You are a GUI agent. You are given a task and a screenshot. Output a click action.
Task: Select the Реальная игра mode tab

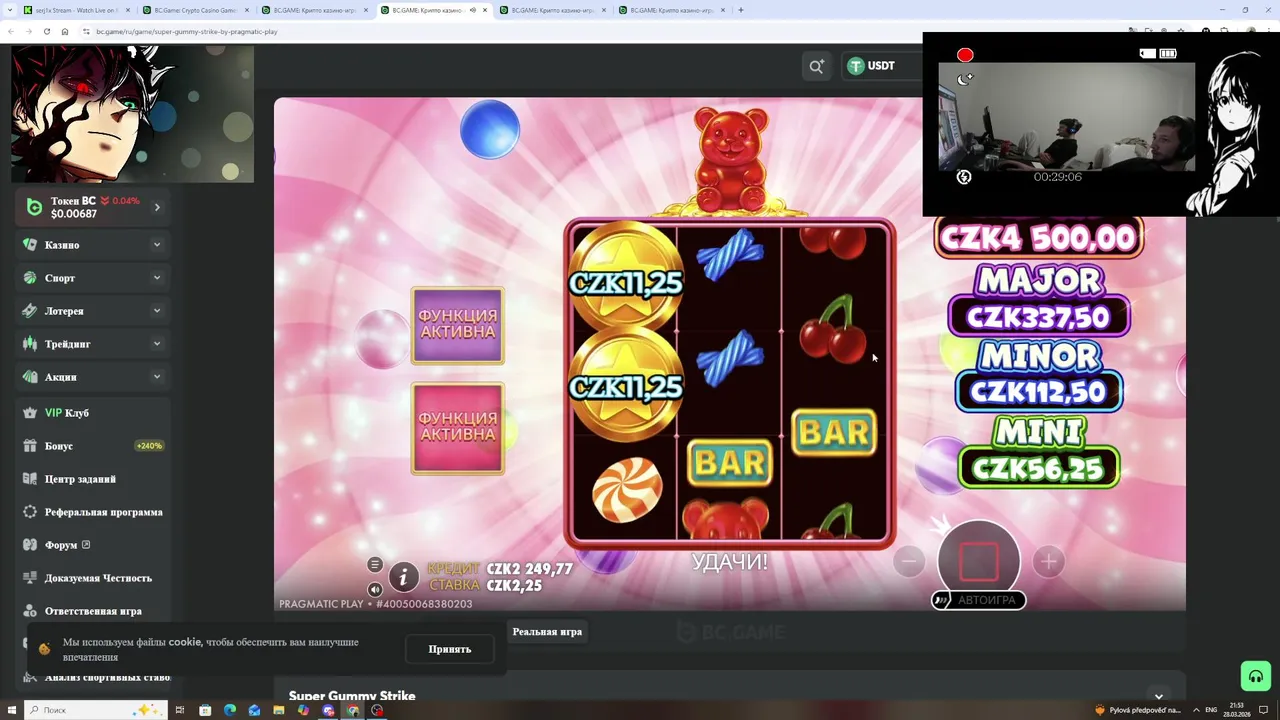pyautogui.click(x=547, y=632)
